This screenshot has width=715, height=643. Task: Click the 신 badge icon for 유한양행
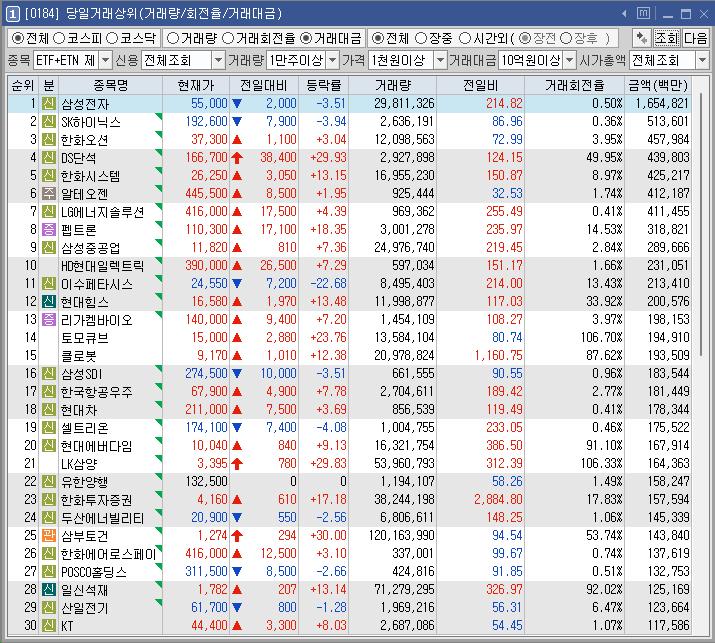click(49, 482)
